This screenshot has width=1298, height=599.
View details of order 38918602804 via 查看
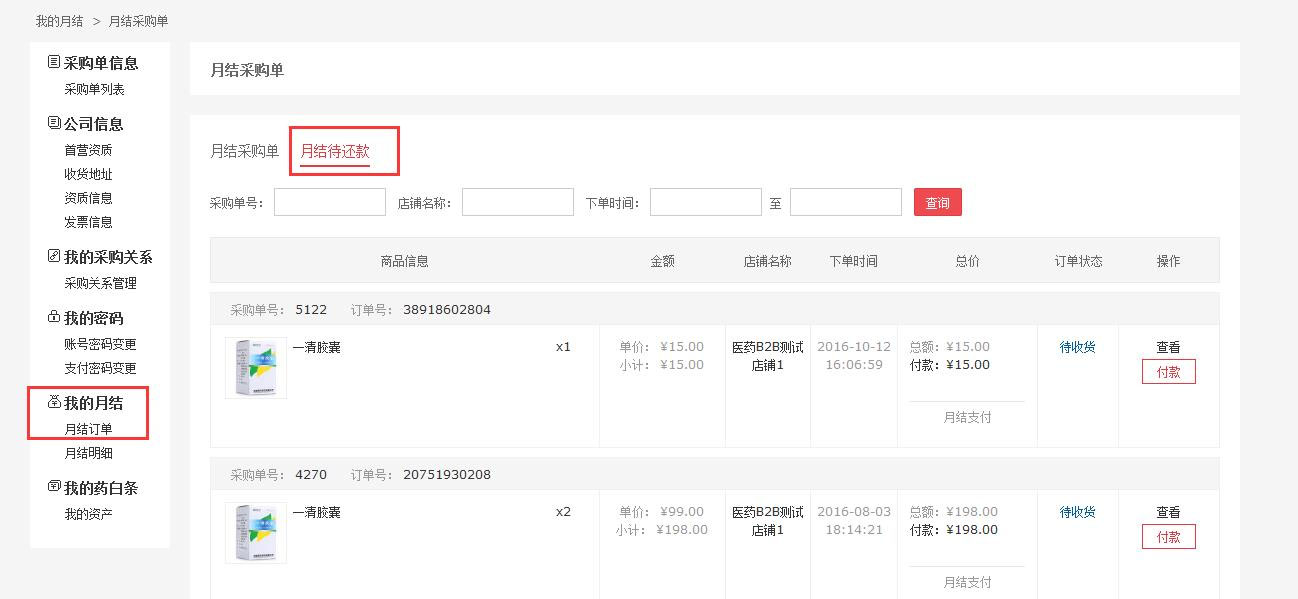click(x=1168, y=347)
